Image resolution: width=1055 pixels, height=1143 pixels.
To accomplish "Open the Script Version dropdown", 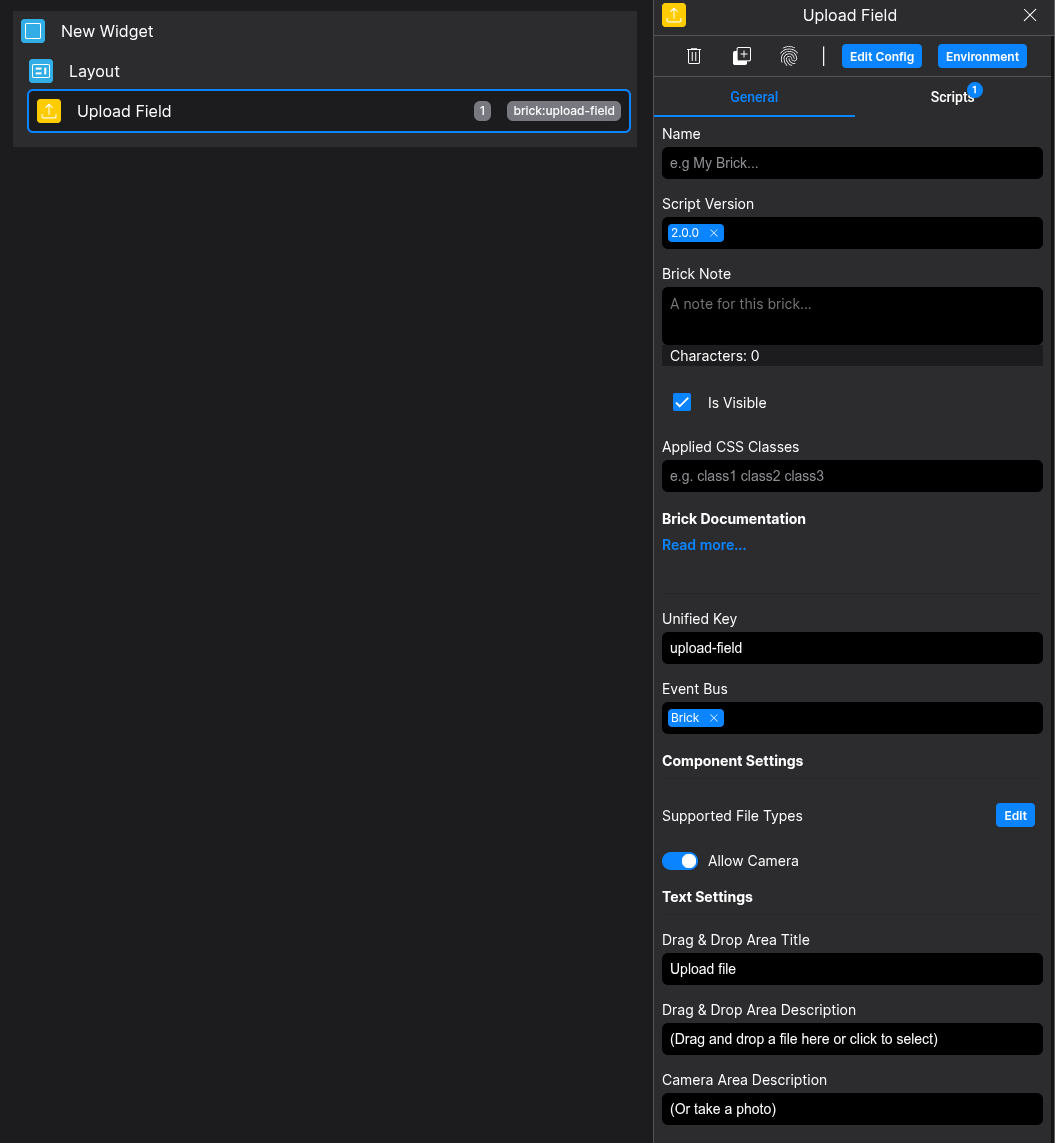I will click(x=880, y=233).
